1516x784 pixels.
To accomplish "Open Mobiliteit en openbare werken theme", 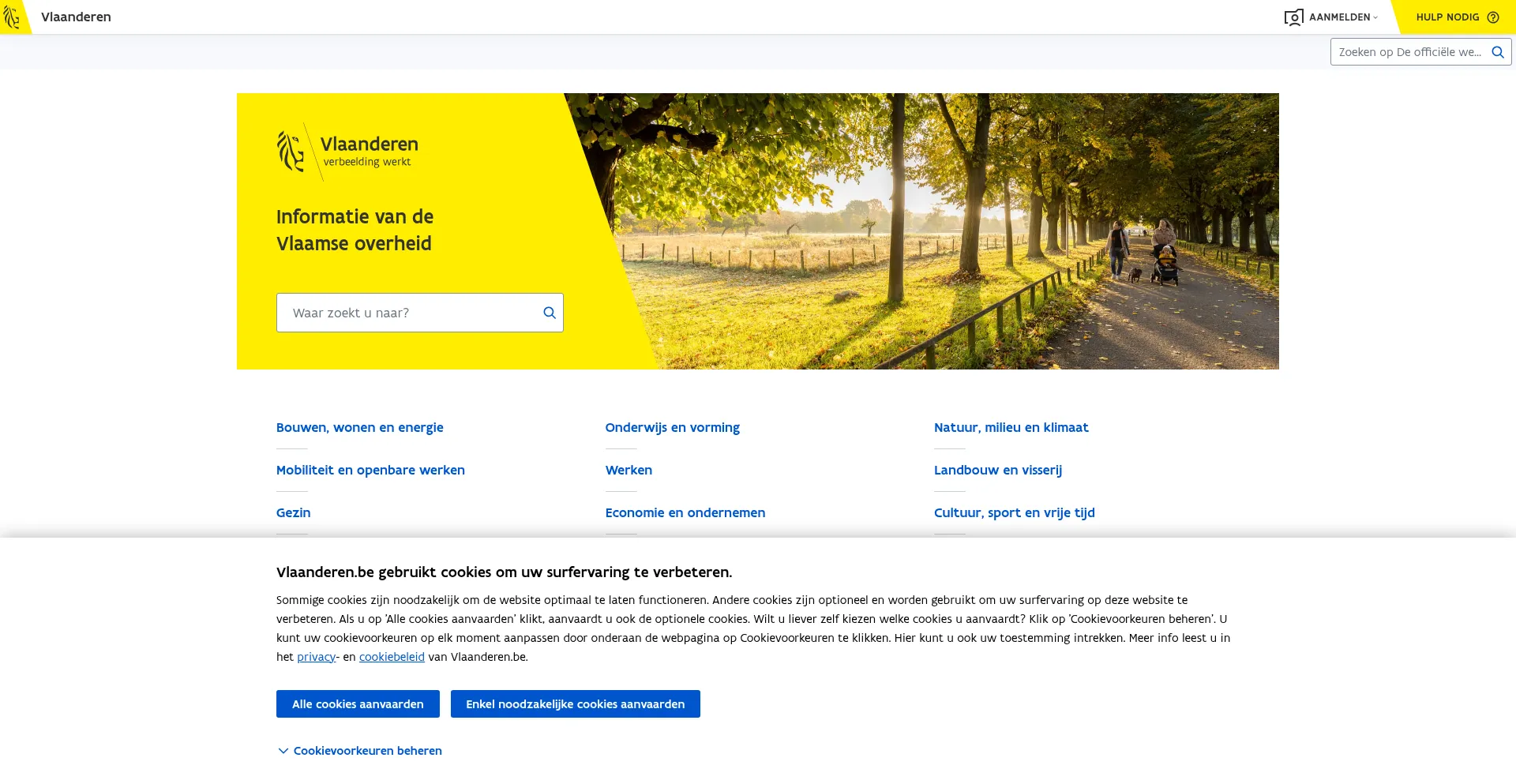I will (x=370, y=470).
